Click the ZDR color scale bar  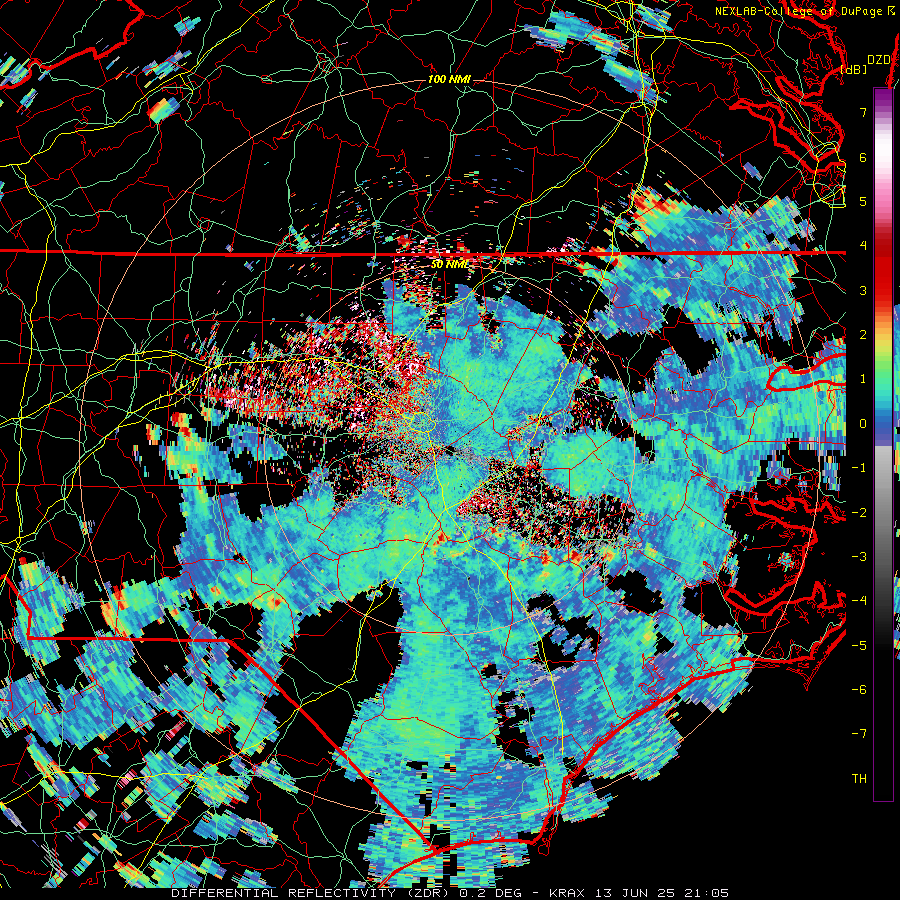point(883,444)
